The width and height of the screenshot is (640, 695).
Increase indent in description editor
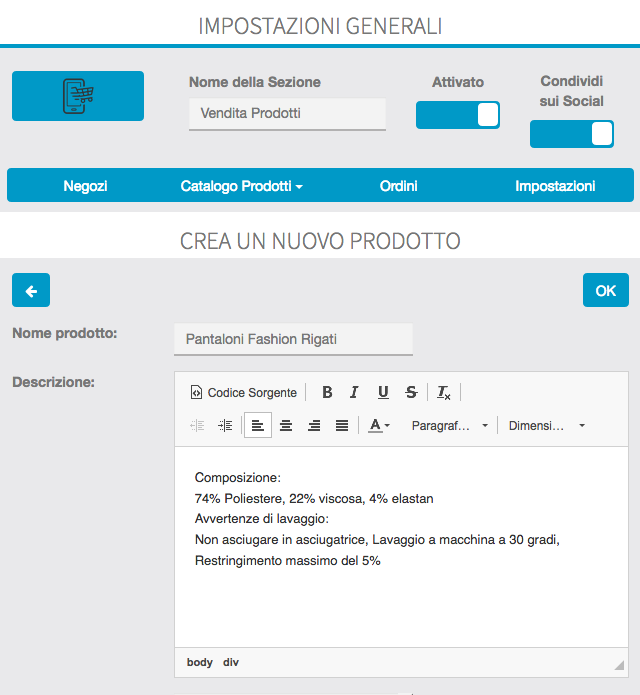pos(225,425)
